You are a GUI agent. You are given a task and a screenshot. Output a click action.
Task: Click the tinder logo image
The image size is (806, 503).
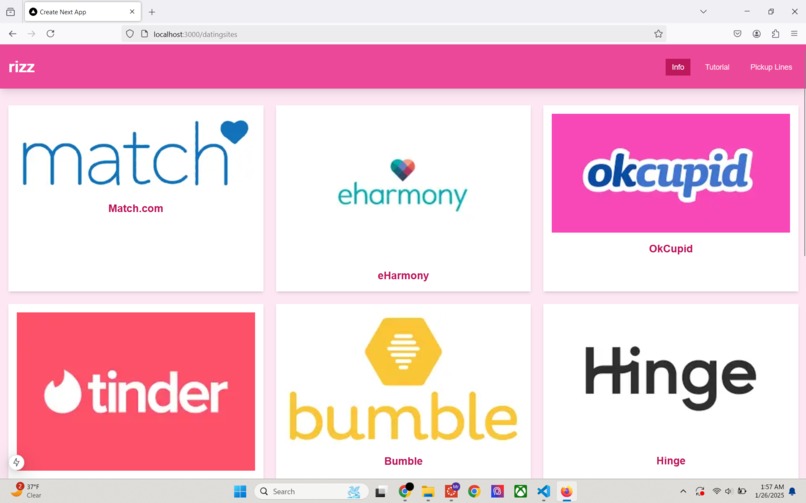click(136, 391)
